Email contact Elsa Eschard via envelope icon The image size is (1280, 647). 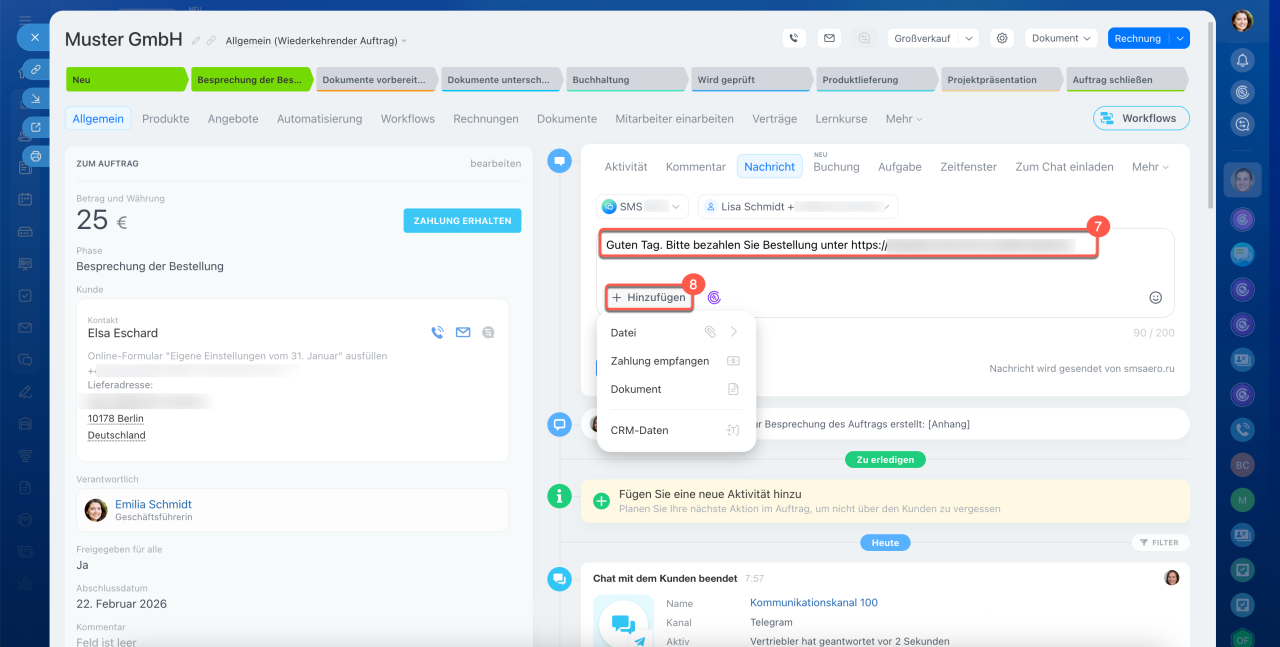463,333
